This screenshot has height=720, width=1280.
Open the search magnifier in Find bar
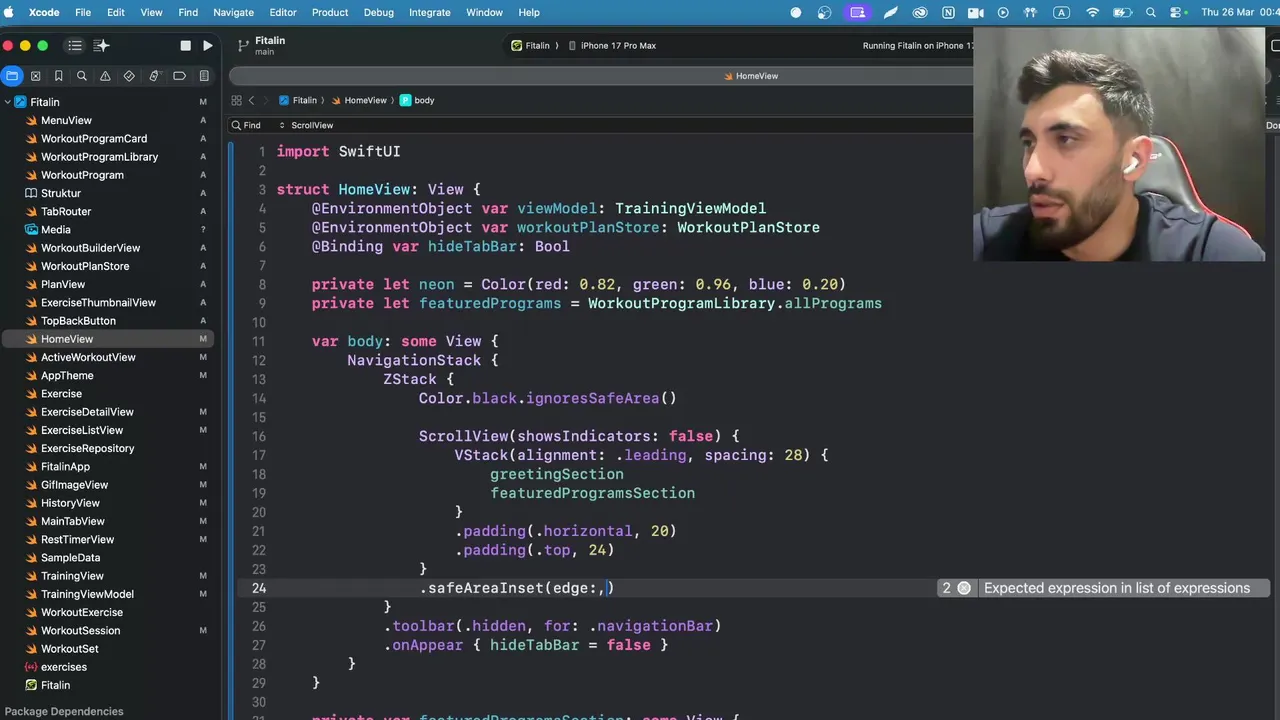pos(236,125)
